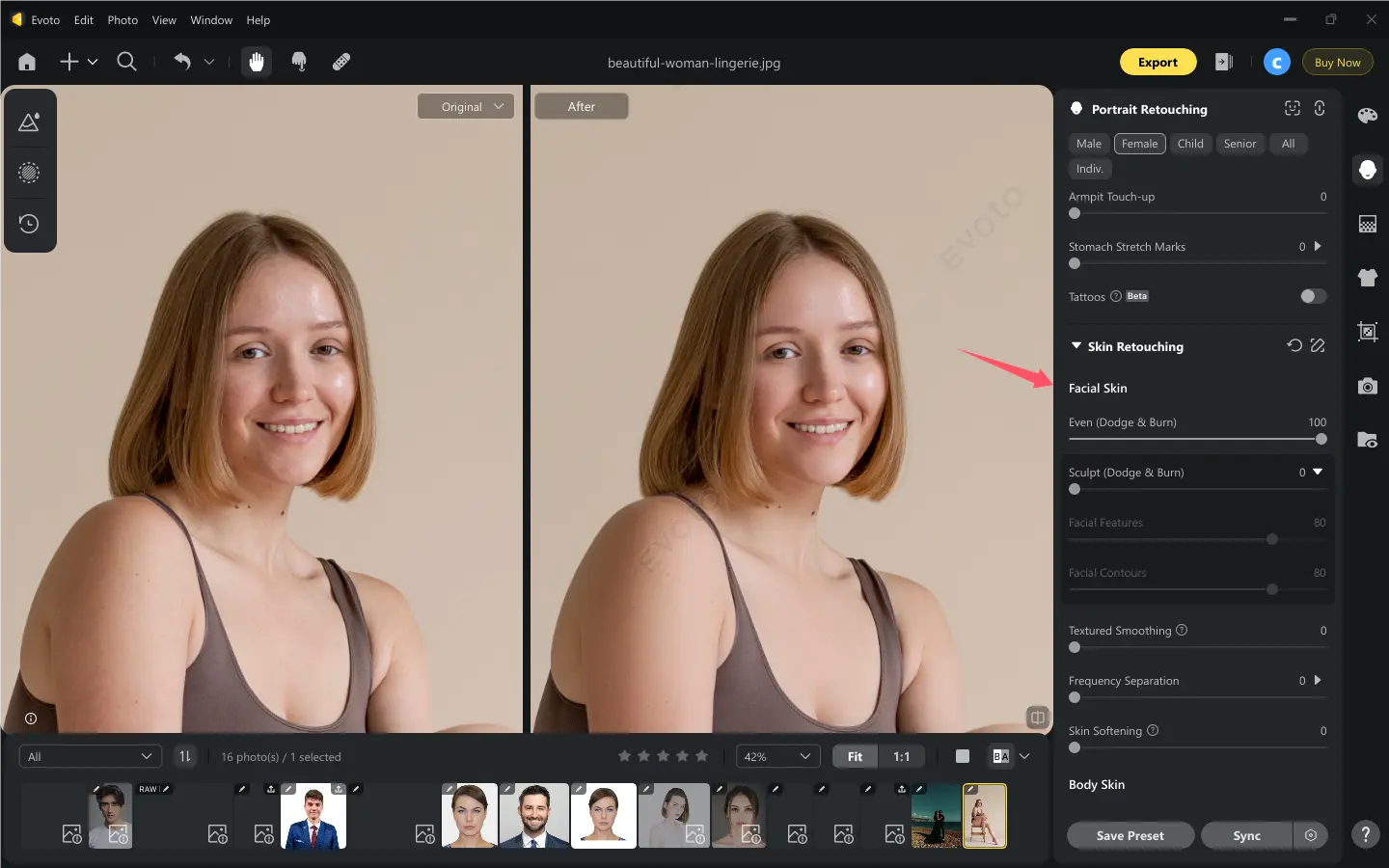Open the Portrait Retouching panel in the sidebar
The image size is (1389, 868).
click(x=1367, y=170)
